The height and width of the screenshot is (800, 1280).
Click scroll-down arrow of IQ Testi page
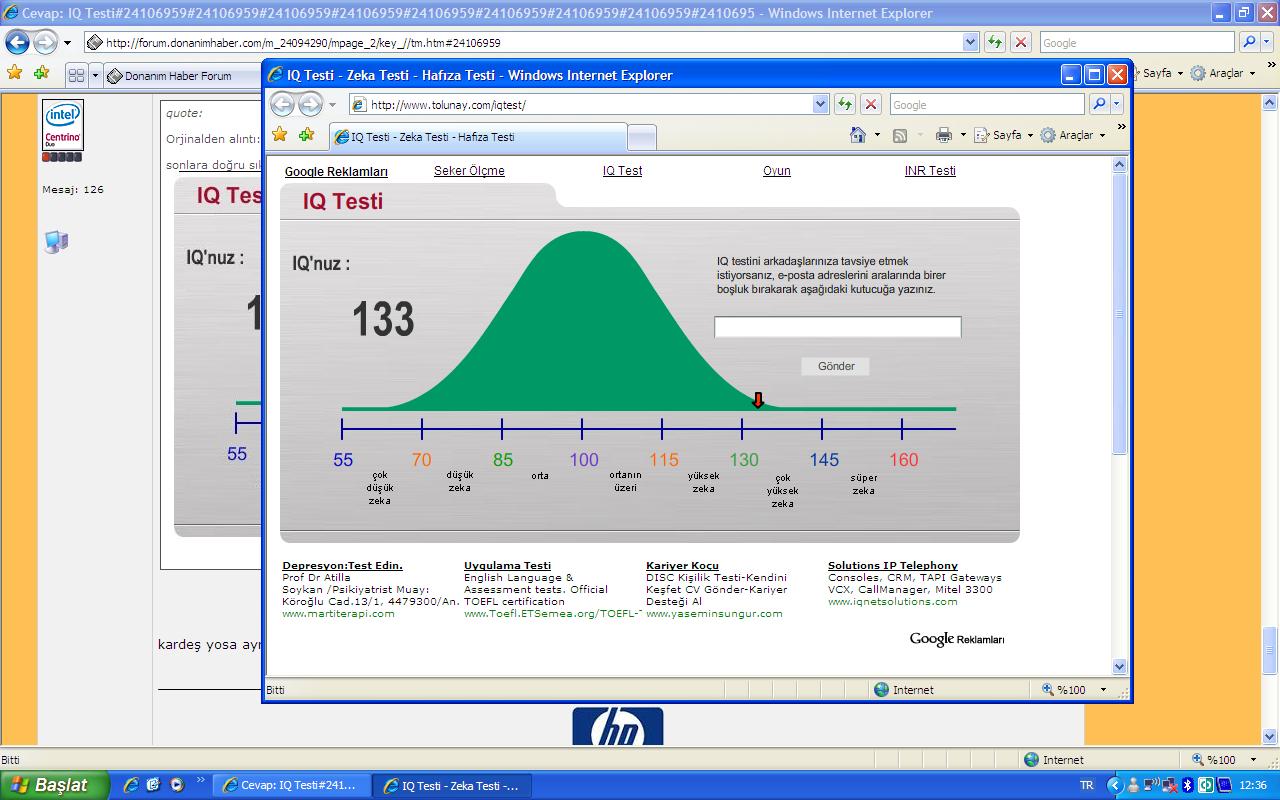click(x=1120, y=666)
